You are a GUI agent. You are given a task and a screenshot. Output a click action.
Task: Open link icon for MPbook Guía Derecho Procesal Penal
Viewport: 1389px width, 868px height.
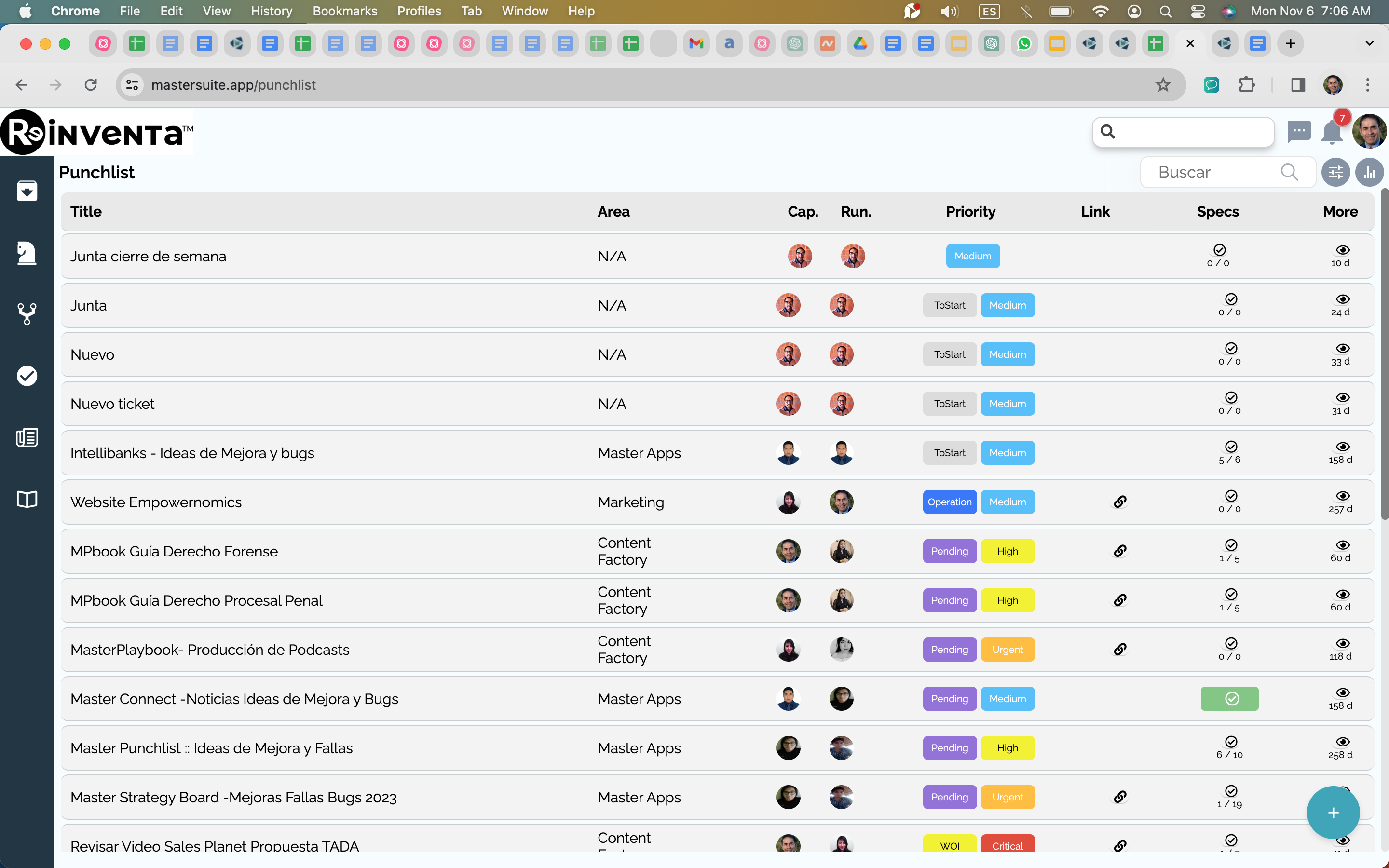(1120, 600)
